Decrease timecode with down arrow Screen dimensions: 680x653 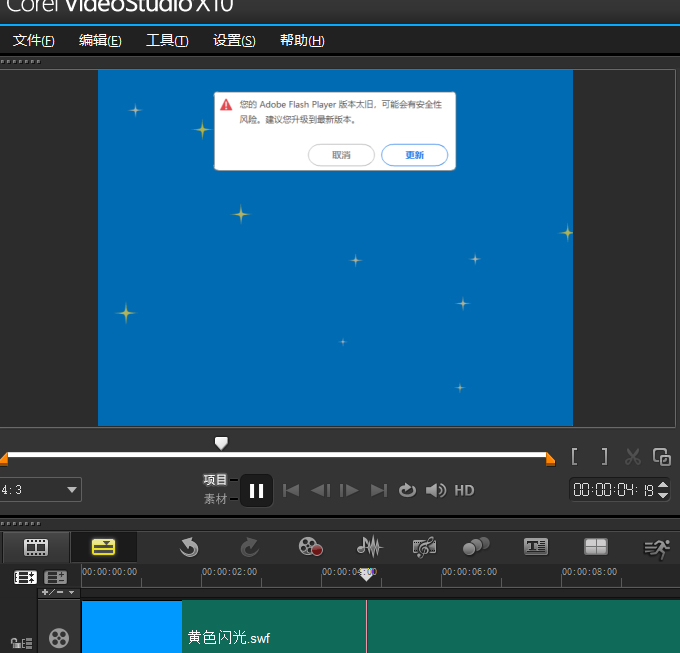(x=663, y=495)
